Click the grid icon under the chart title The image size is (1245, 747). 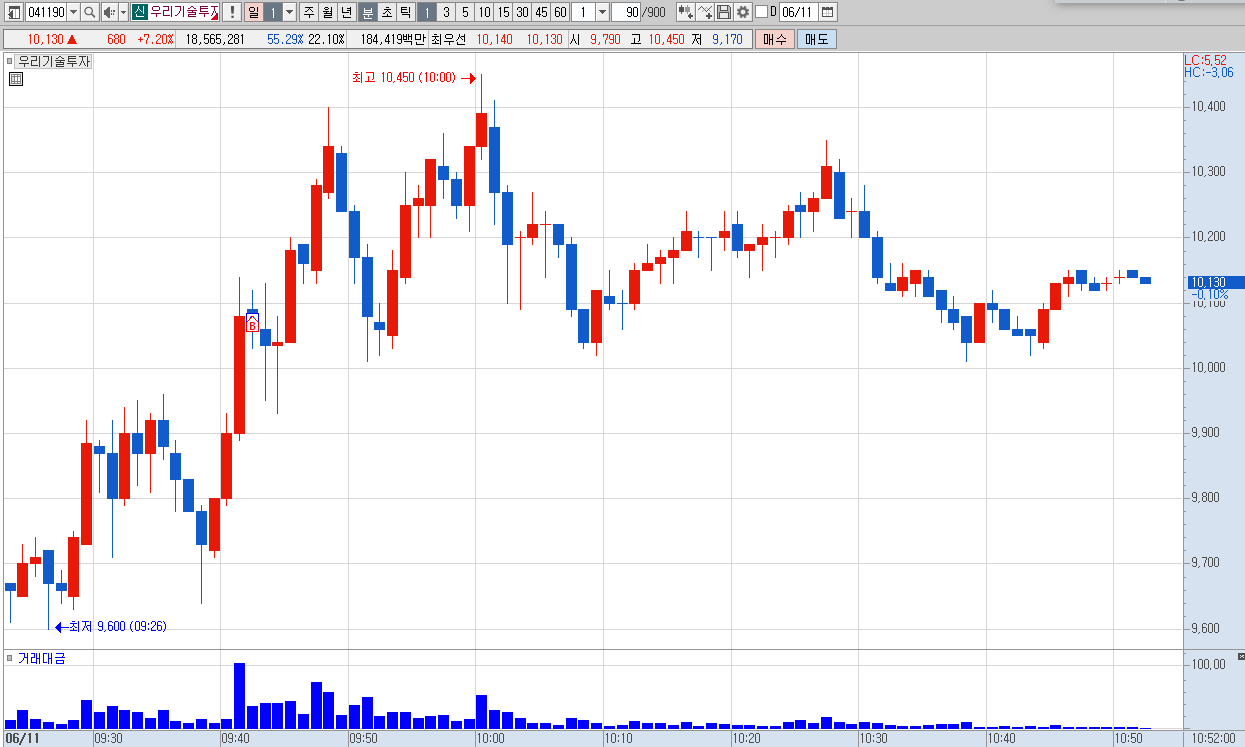click(x=15, y=80)
